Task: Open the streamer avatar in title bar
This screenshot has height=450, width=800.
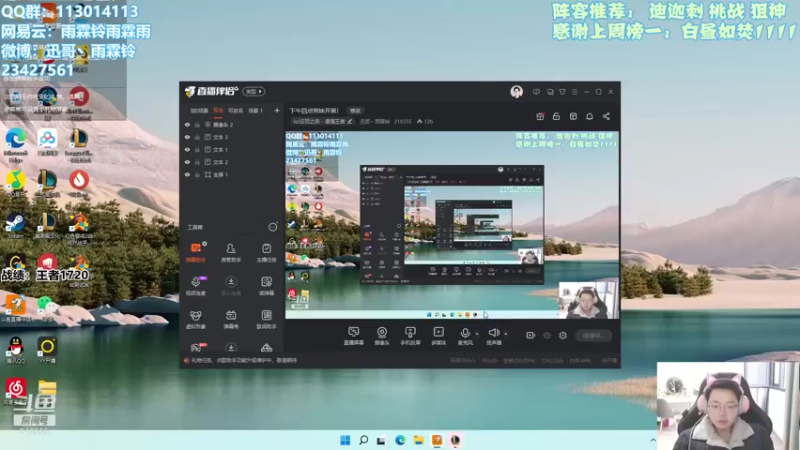Action: pos(516,92)
